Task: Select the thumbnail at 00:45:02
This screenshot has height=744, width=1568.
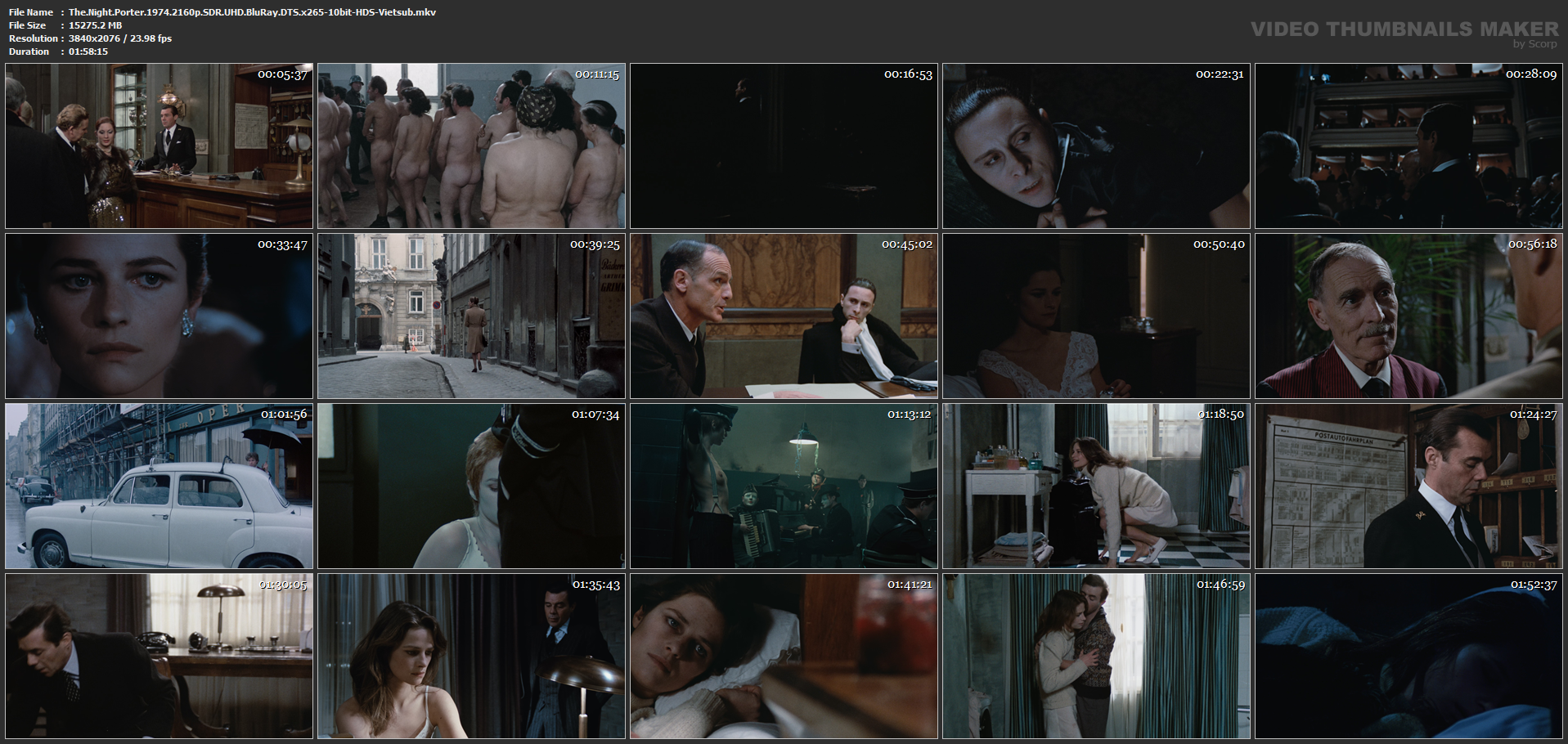Action: pyautogui.click(x=784, y=316)
